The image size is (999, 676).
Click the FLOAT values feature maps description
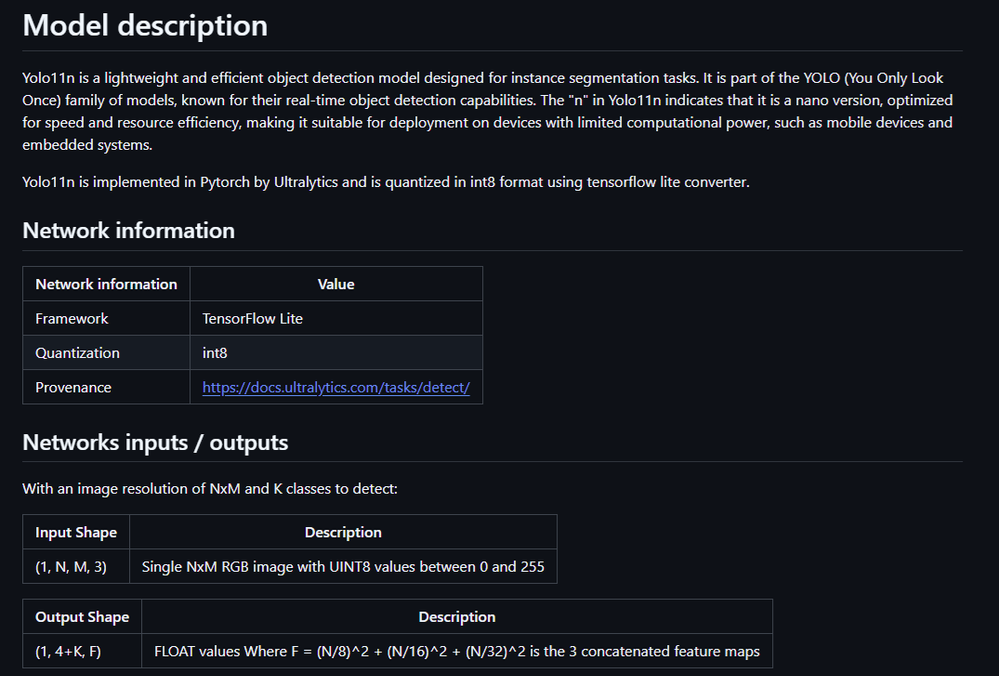(457, 651)
